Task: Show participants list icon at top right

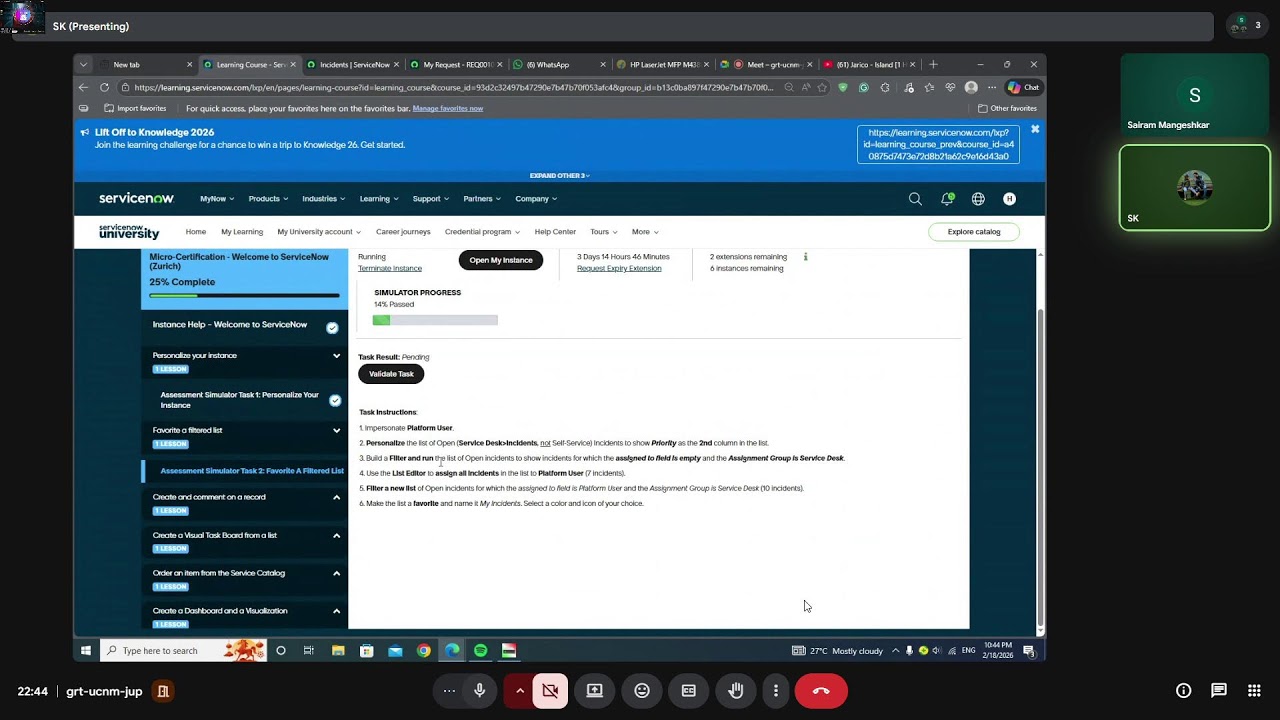Action: point(1248,26)
